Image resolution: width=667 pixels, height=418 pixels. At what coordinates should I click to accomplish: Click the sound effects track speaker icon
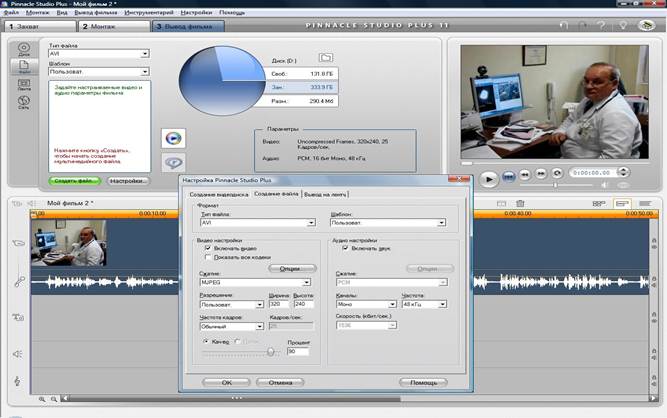click(17, 354)
